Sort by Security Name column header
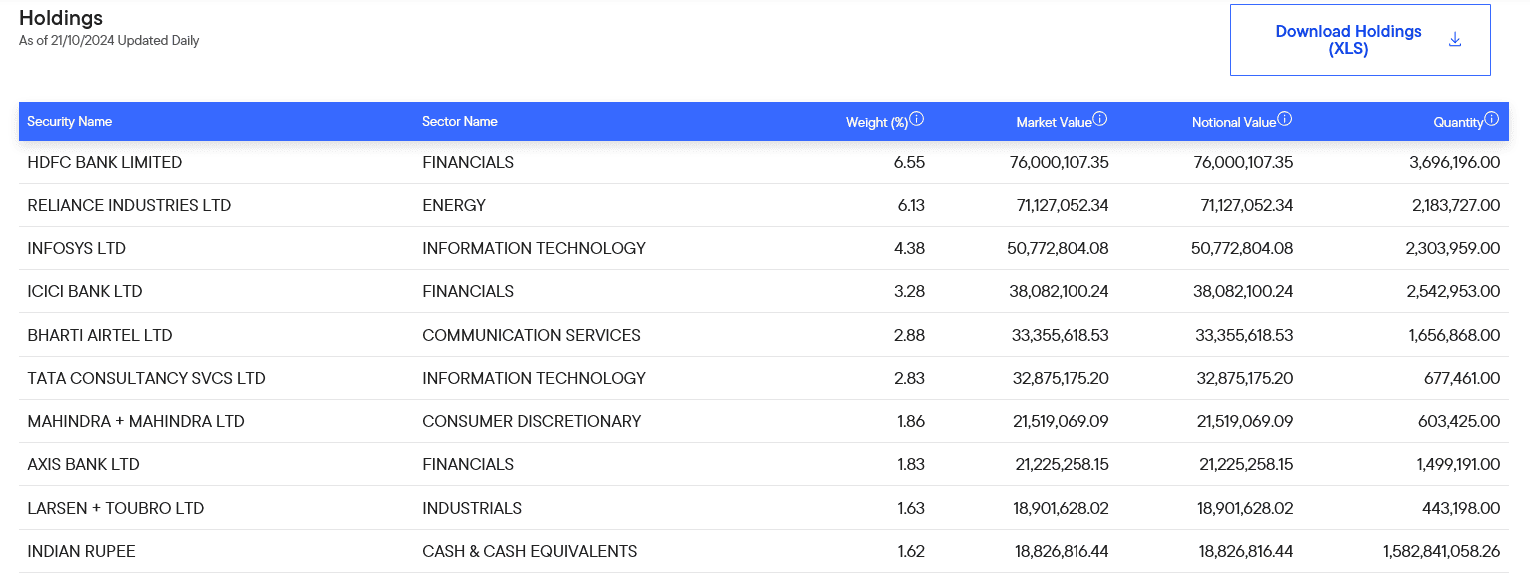This screenshot has width=1531, height=584. pos(70,122)
